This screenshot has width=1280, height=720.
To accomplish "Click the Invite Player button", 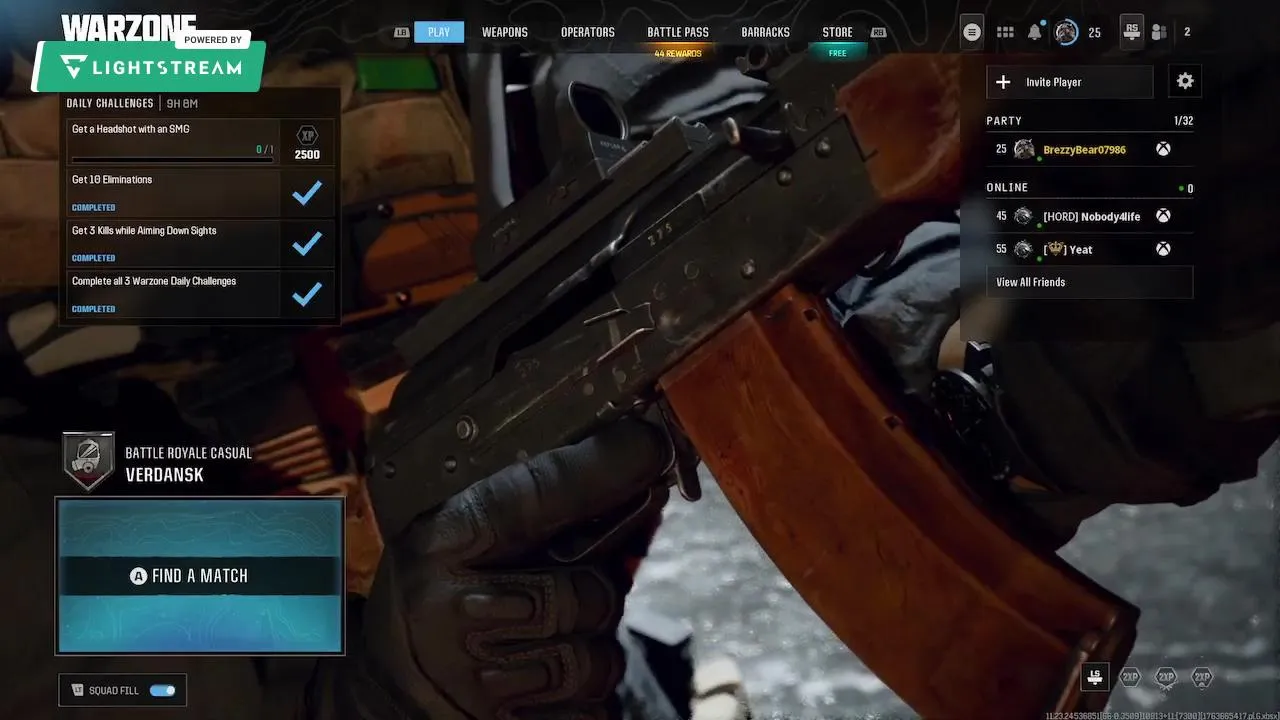I will click(1070, 82).
